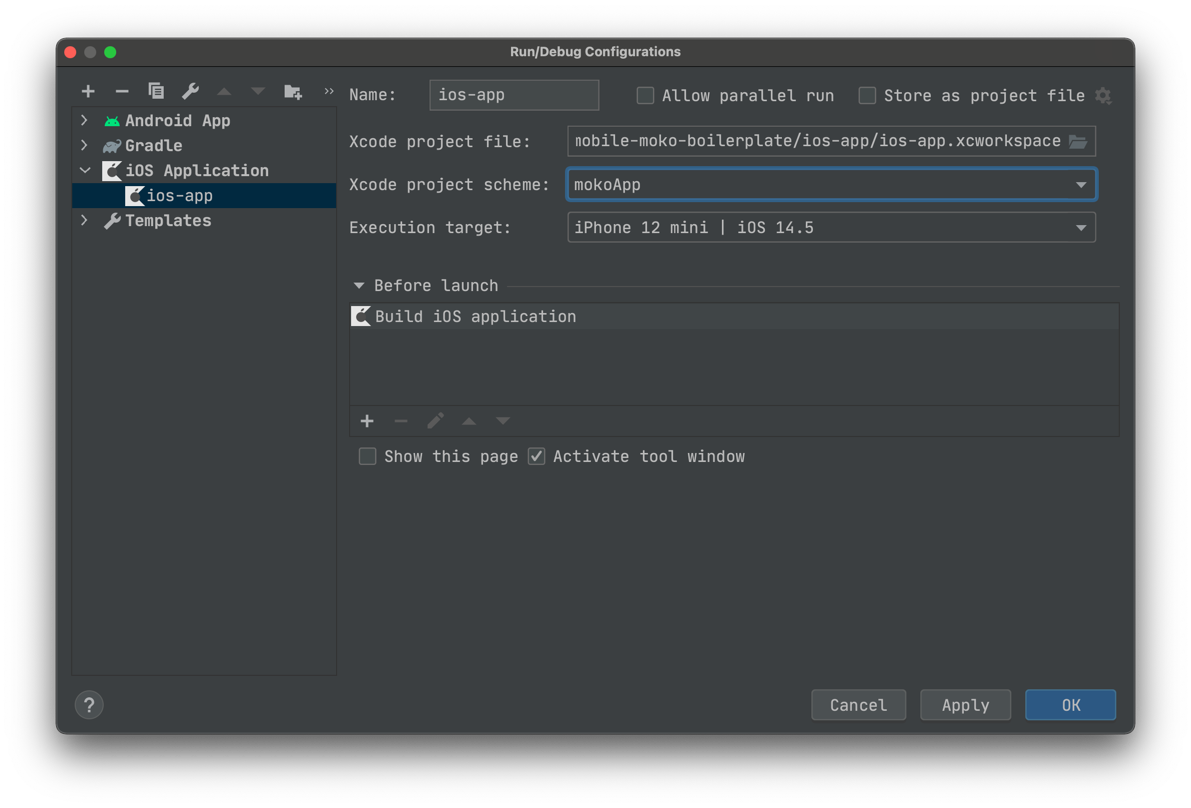
Task: Remove the before launch task
Action: click(401, 421)
